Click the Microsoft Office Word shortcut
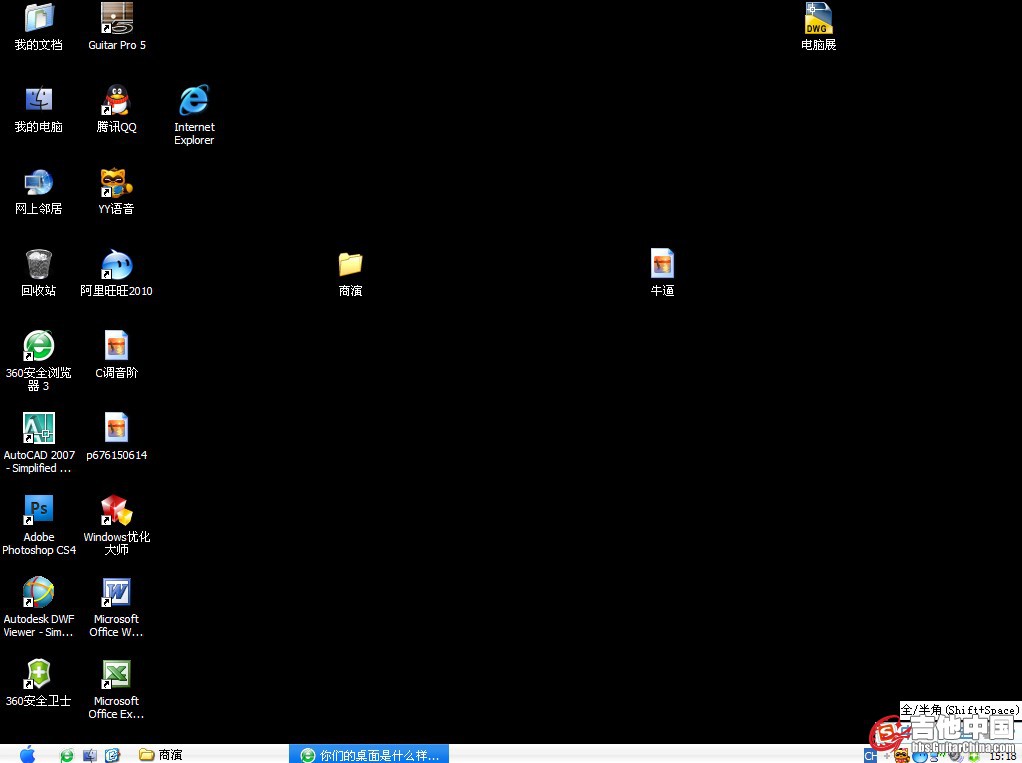This screenshot has height=763, width=1022. [117, 607]
